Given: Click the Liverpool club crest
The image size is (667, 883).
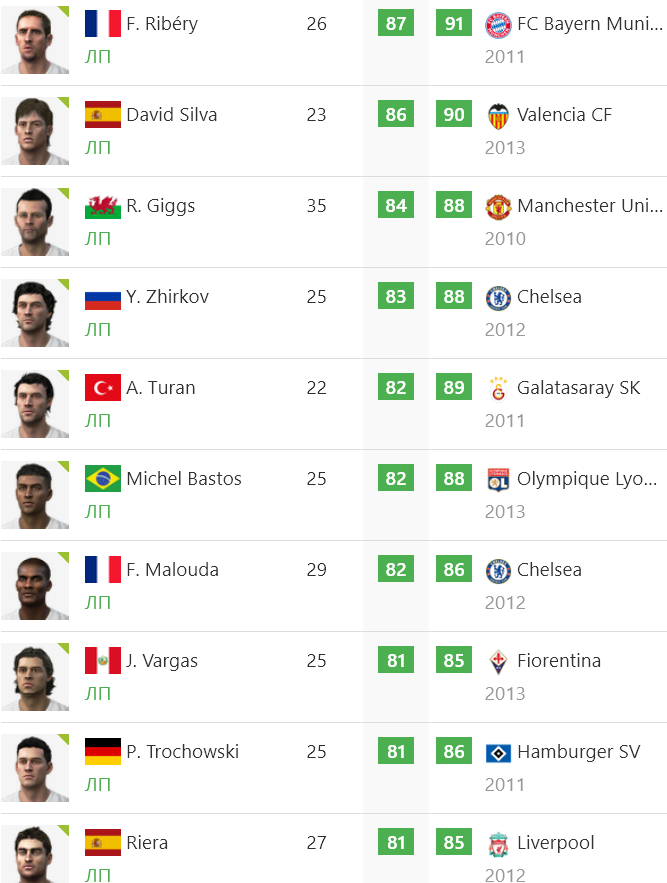Looking at the screenshot, I should (x=498, y=844).
